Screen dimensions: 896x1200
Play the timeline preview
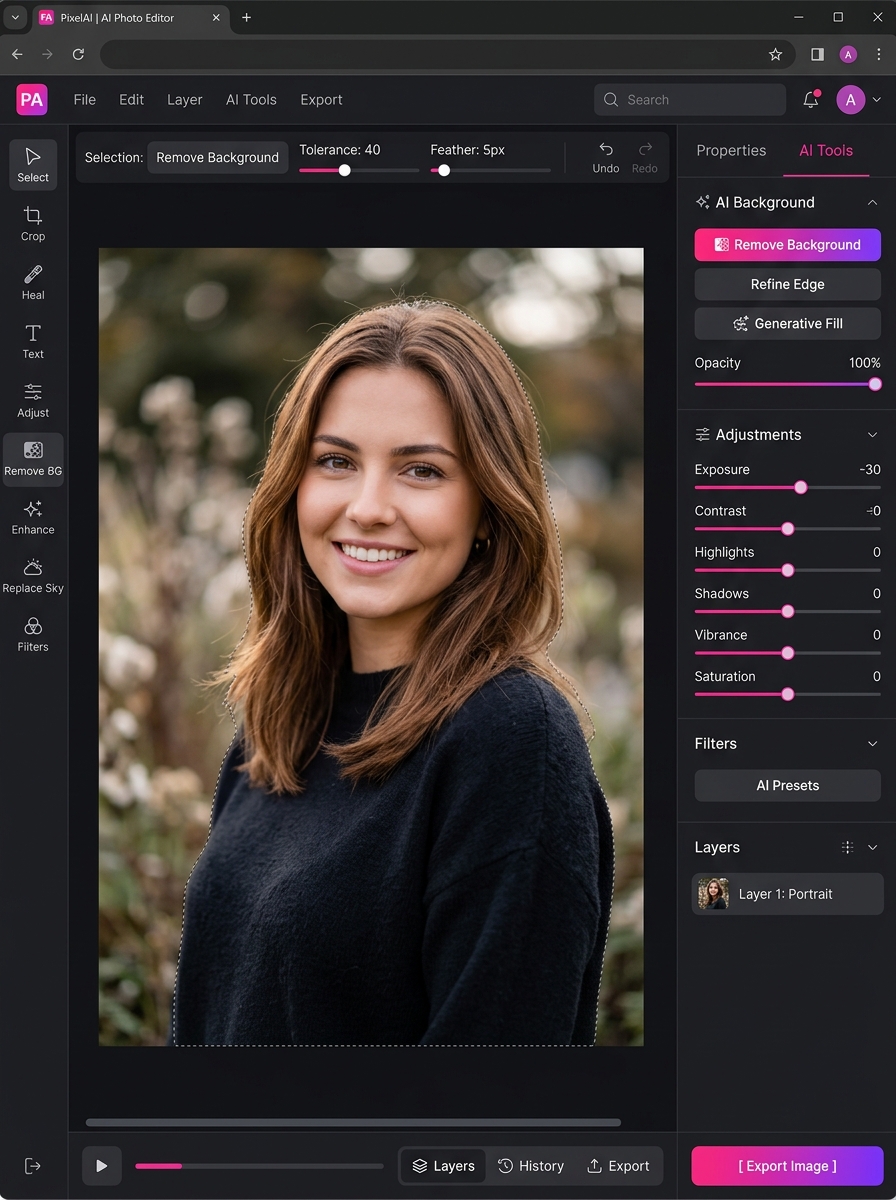point(101,1166)
